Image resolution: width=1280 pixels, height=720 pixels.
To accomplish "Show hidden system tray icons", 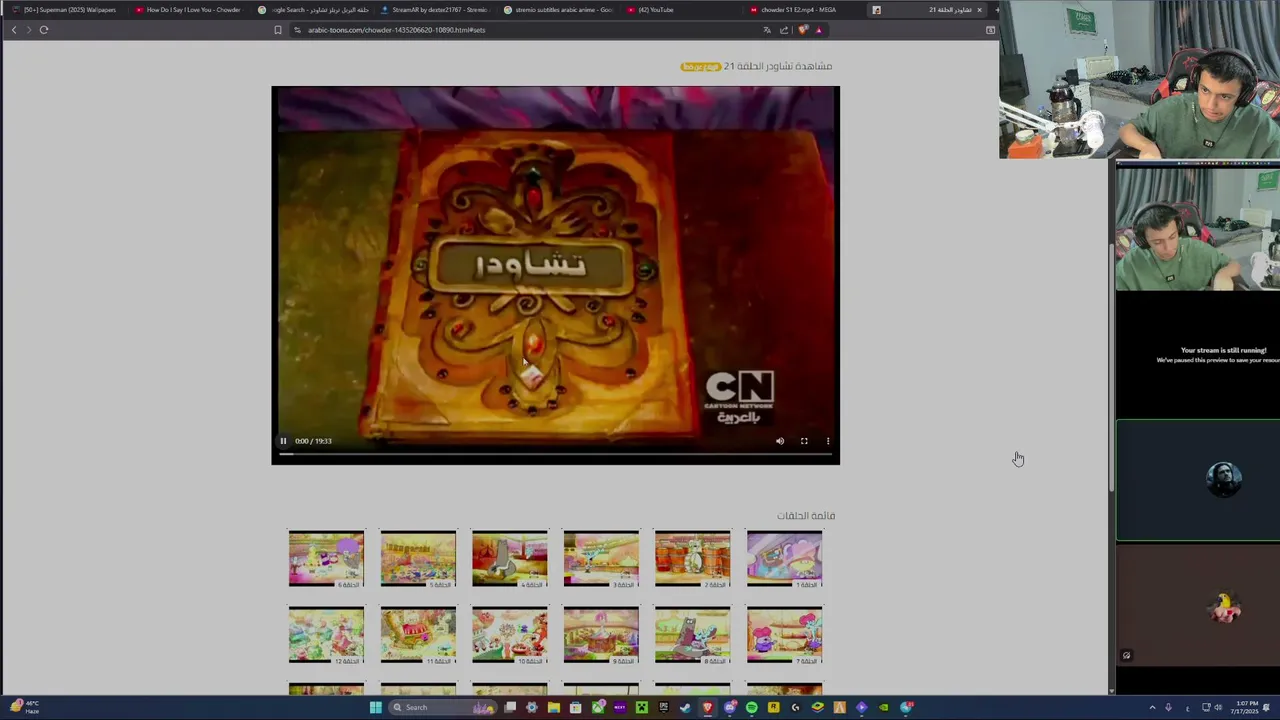I will coord(1152,707).
